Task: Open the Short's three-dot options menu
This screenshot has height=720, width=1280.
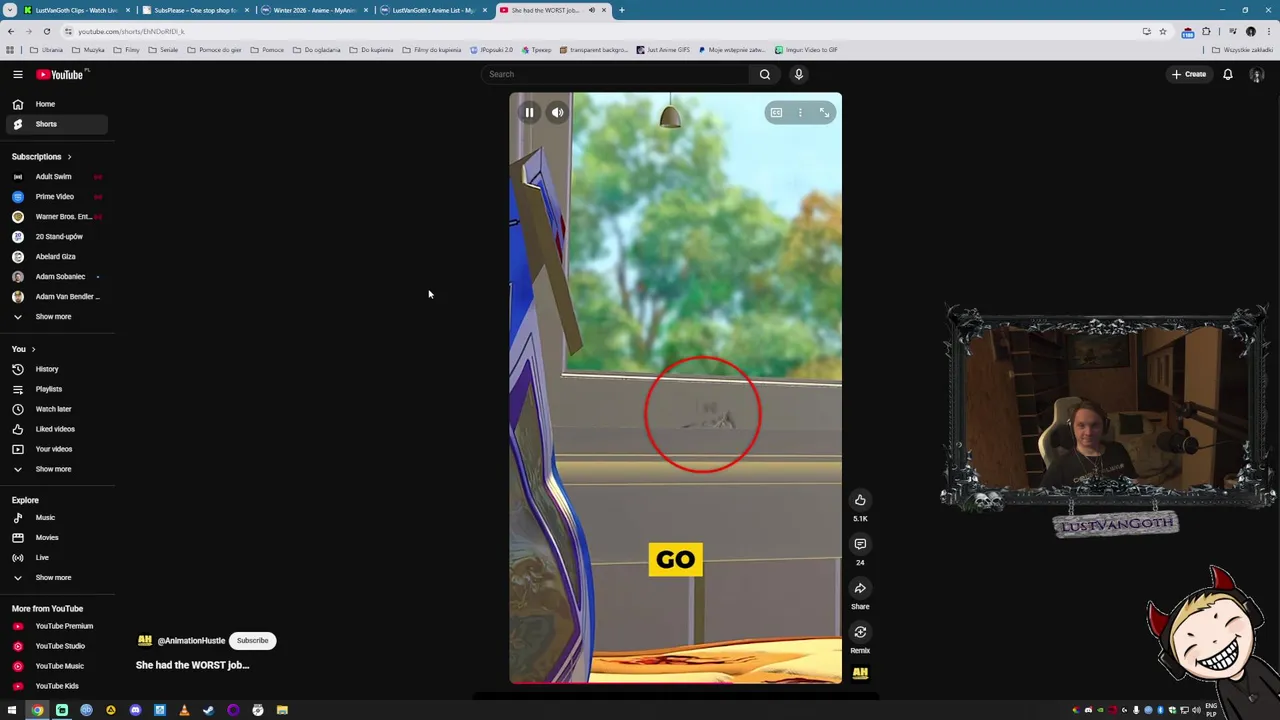Action: [x=800, y=113]
